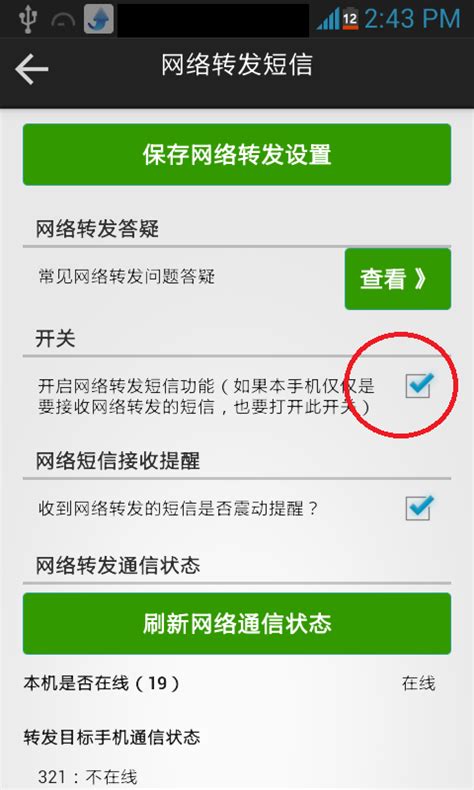The image size is (474, 790).
Task: Tap the 本机是否在线 status row
Action: 229,684
